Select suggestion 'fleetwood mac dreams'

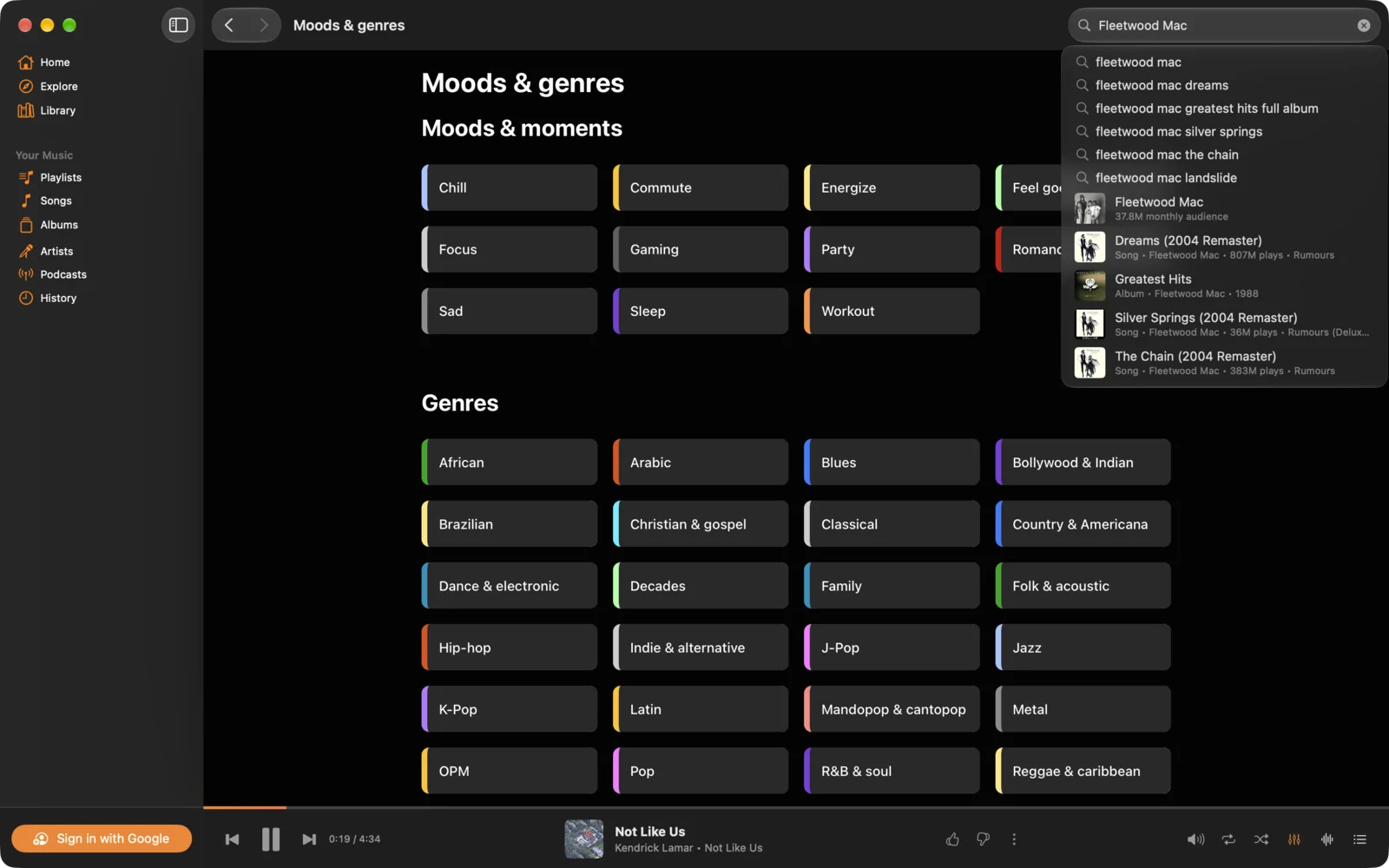click(x=1224, y=85)
